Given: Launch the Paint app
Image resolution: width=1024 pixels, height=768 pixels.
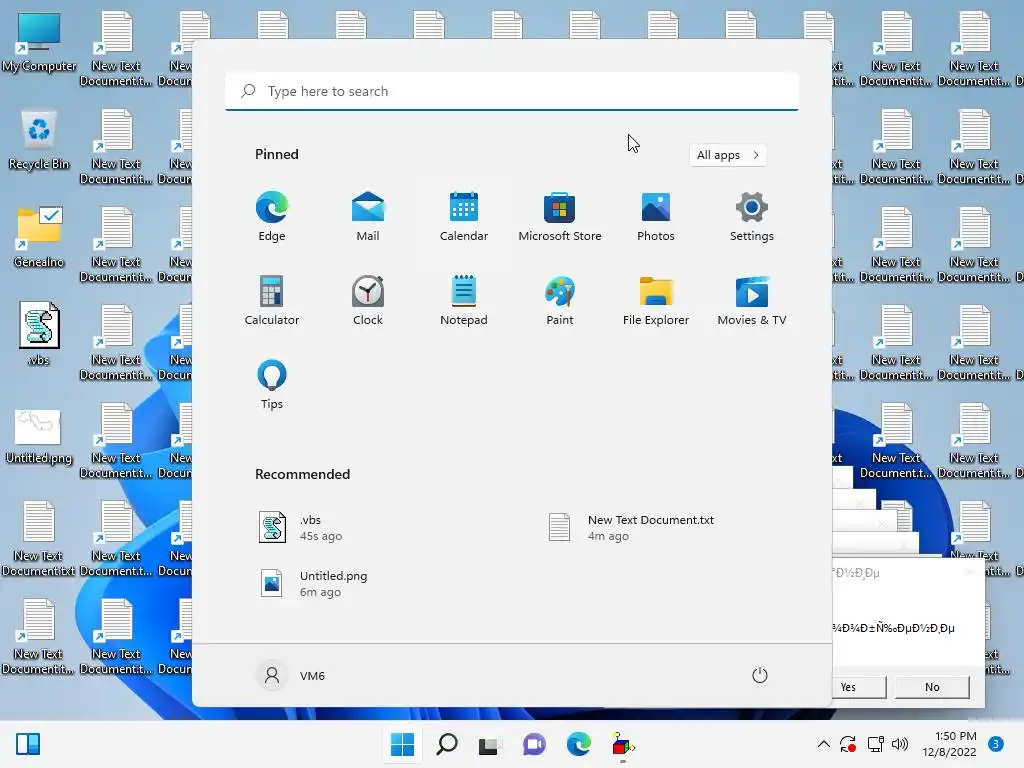Looking at the screenshot, I should click(x=560, y=300).
